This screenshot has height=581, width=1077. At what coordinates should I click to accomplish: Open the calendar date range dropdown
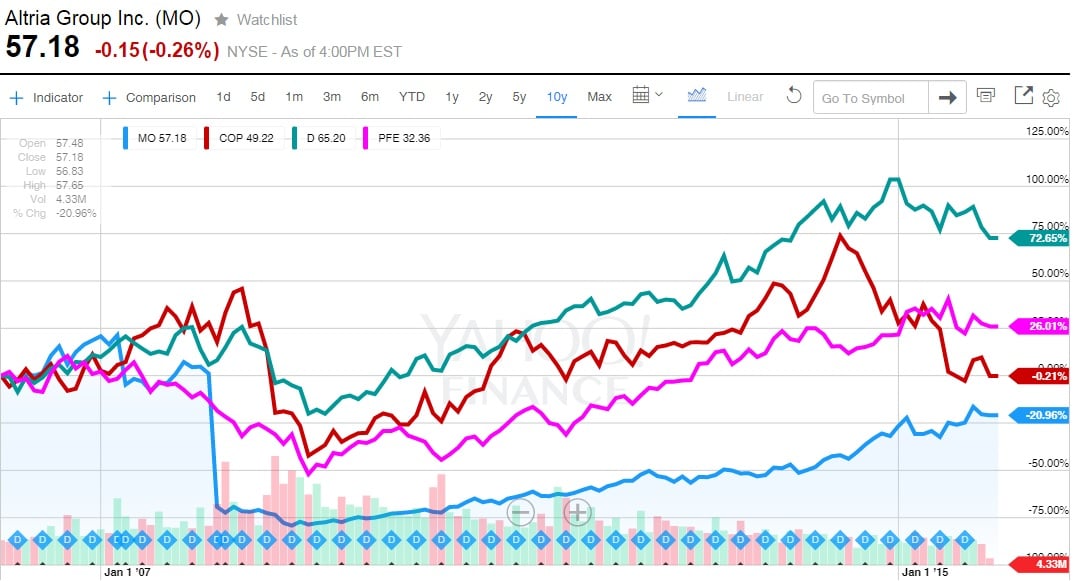(x=648, y=96)
